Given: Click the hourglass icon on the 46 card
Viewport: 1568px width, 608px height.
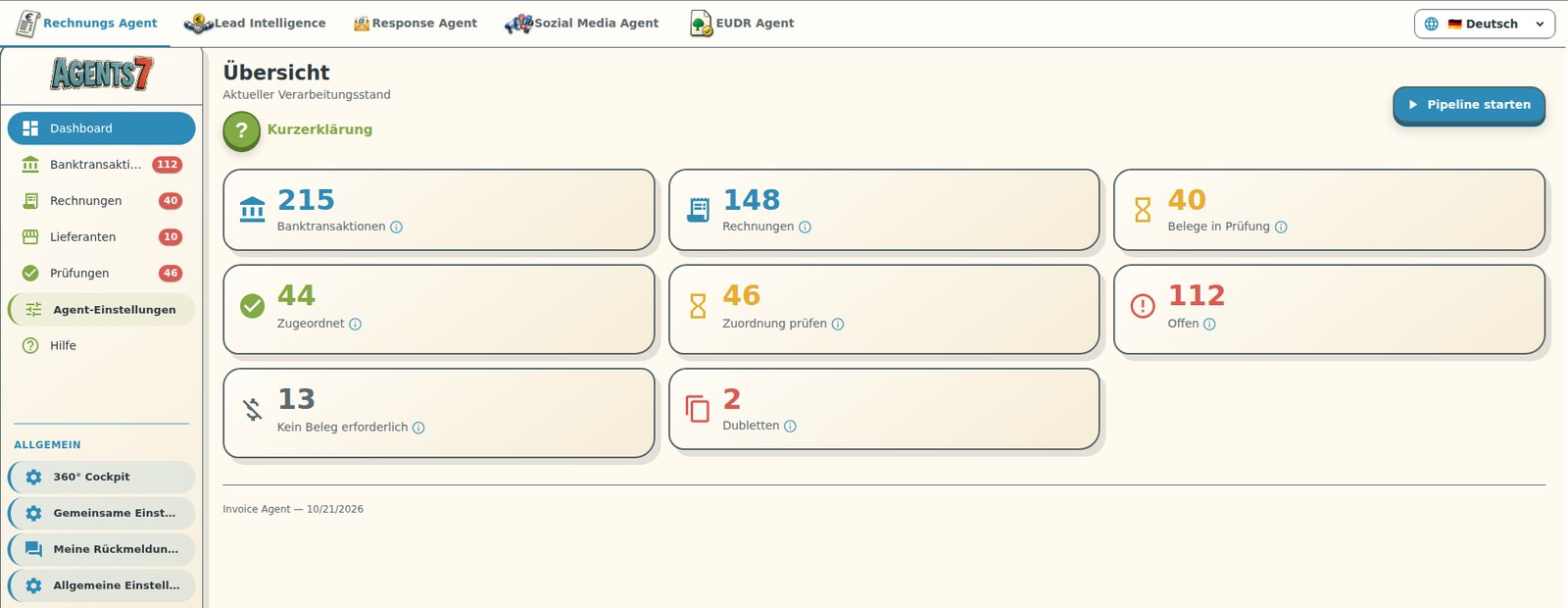Looking at the screenshot, I should point(698,306).
